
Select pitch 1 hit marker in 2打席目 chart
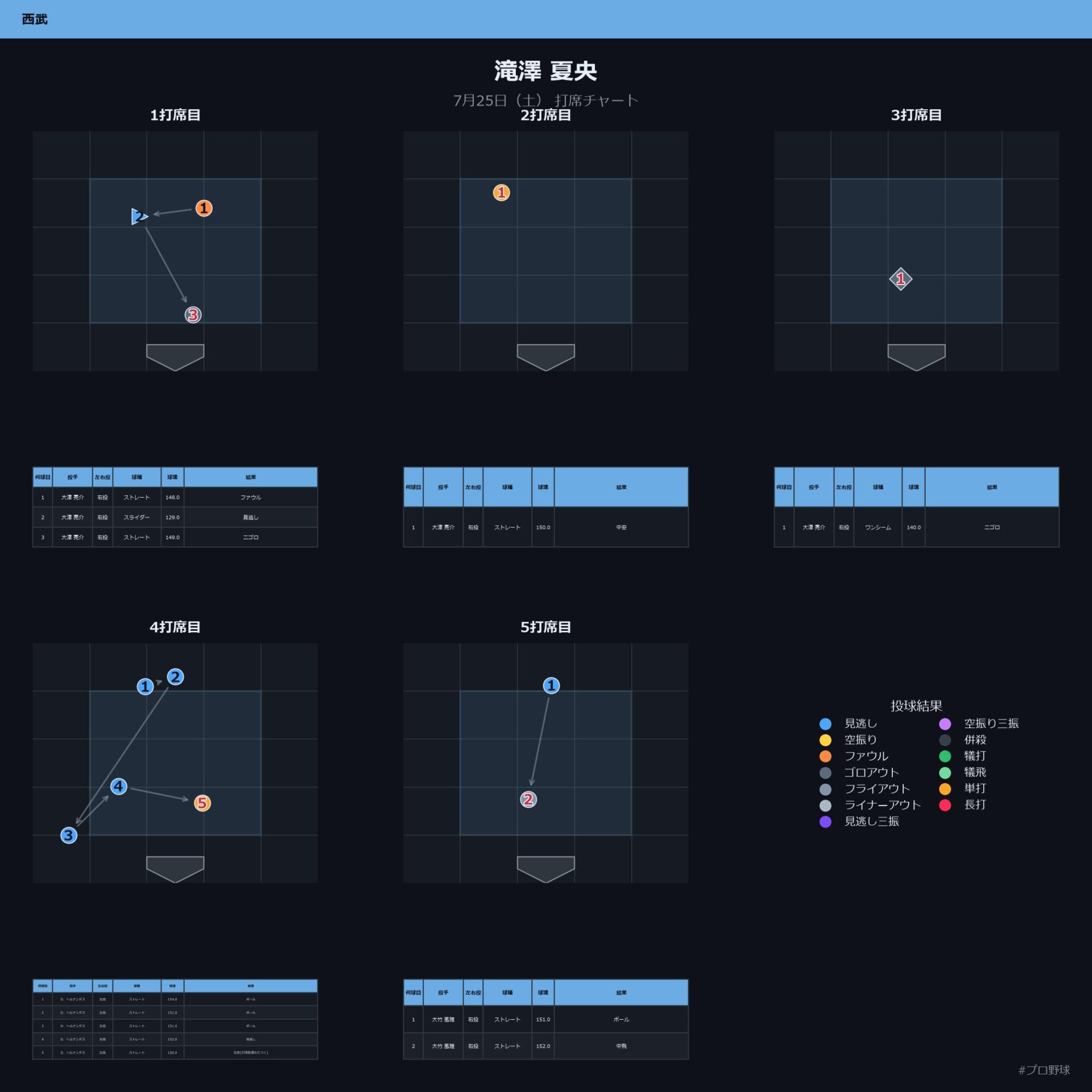click(501, 193)
